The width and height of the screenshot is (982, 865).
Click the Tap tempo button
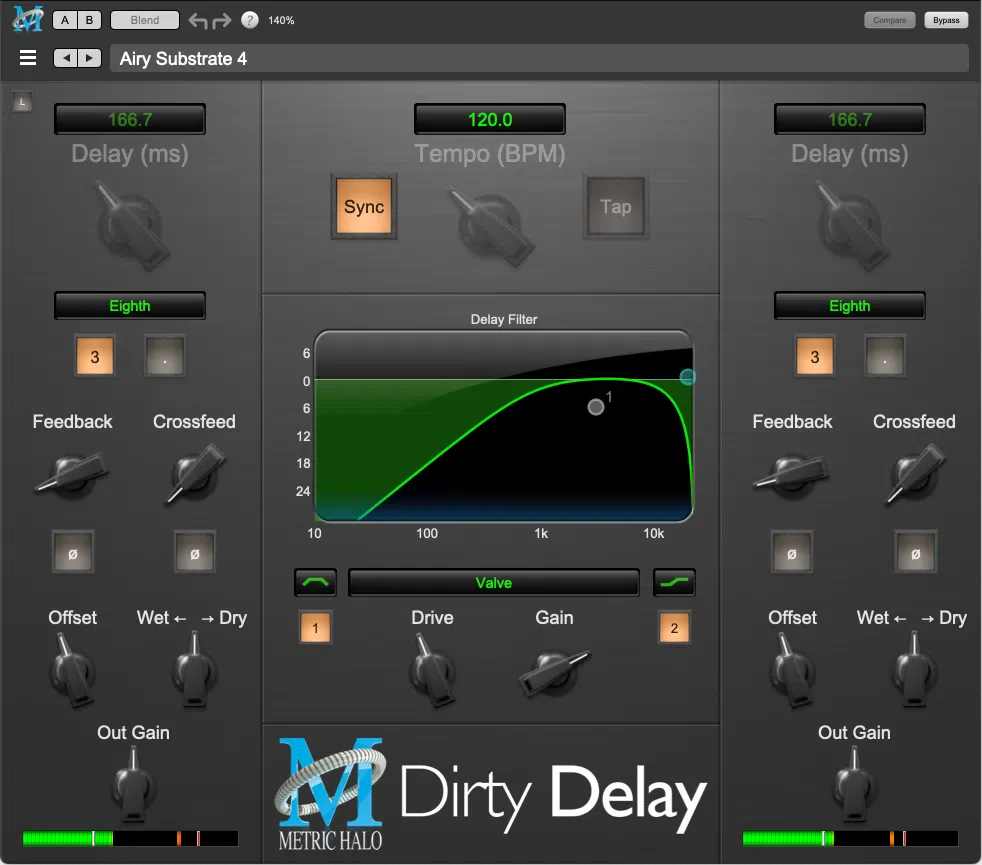click(x=616, y=207)
